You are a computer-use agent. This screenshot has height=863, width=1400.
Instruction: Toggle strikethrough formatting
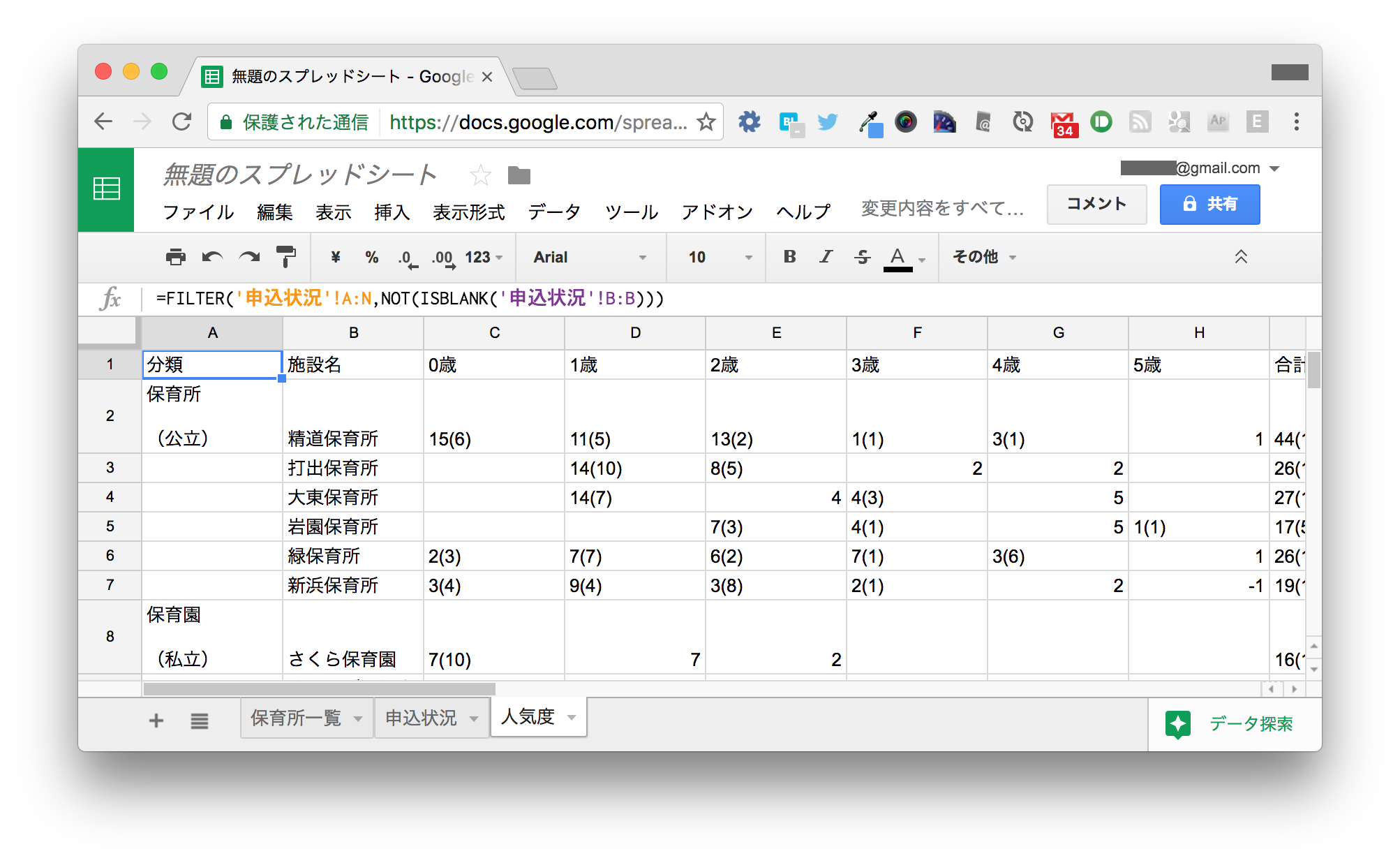click(862, 256)
